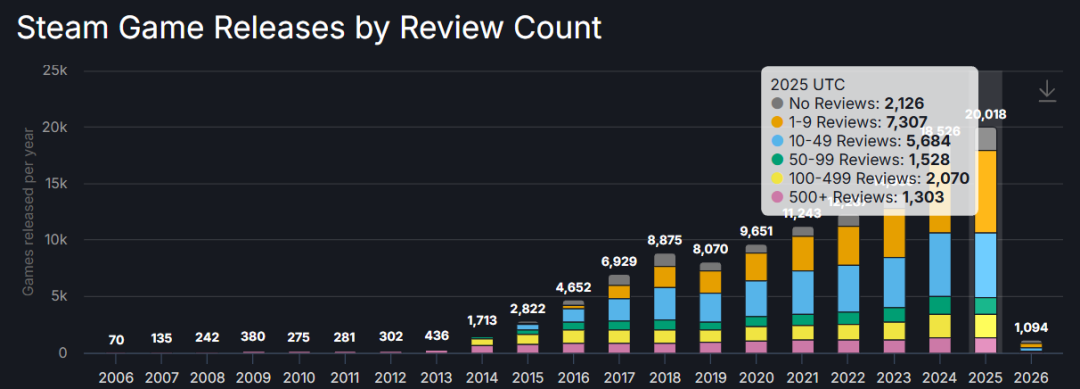Click the yellow 100-499 Reviews segment of 2025 bar
Viewport: 1080px width, 389px height.
[986, 326]
